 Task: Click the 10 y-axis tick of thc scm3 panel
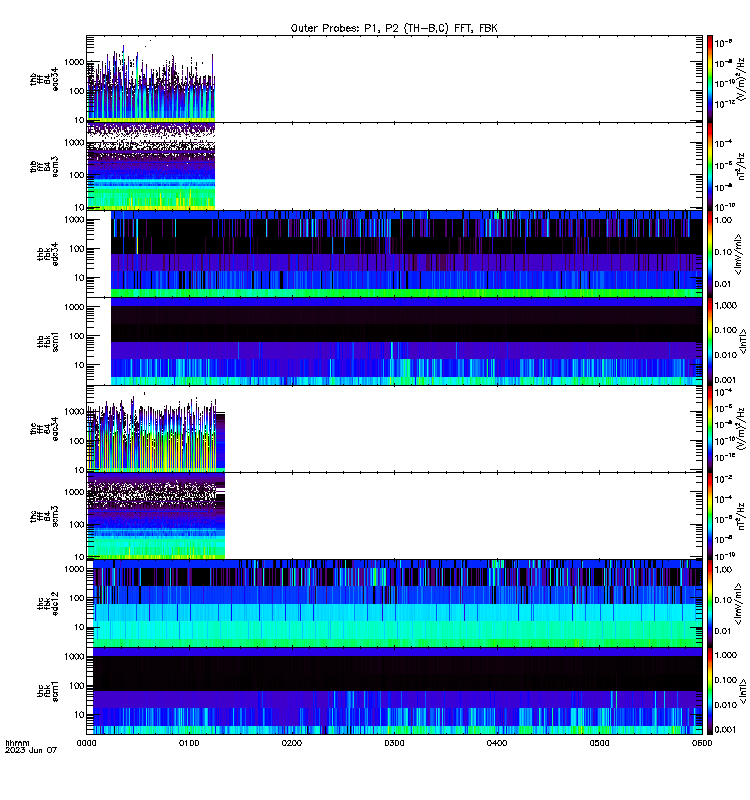pyautogui.click(x=79, y=557)
